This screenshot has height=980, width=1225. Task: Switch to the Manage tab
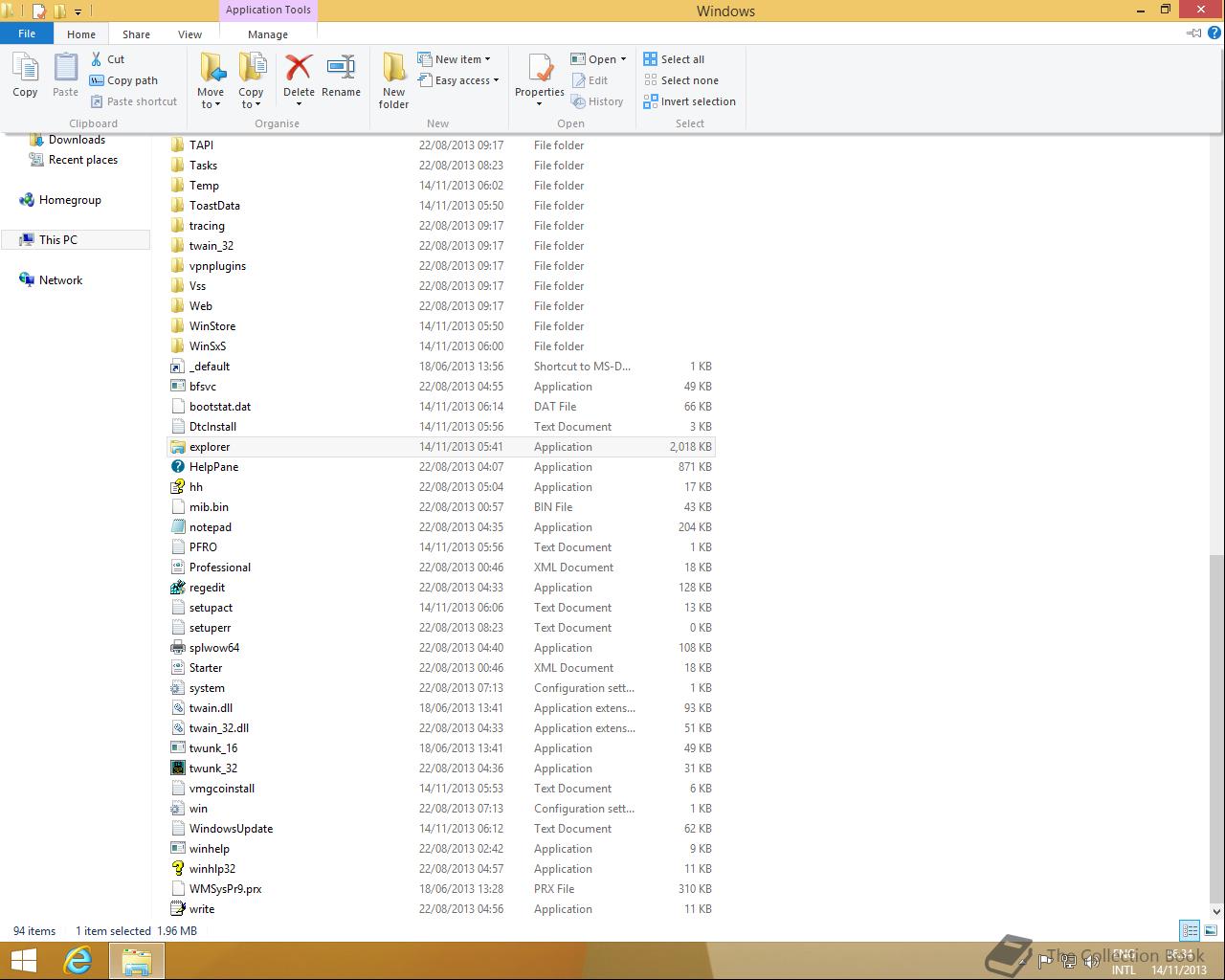(268, 33)
